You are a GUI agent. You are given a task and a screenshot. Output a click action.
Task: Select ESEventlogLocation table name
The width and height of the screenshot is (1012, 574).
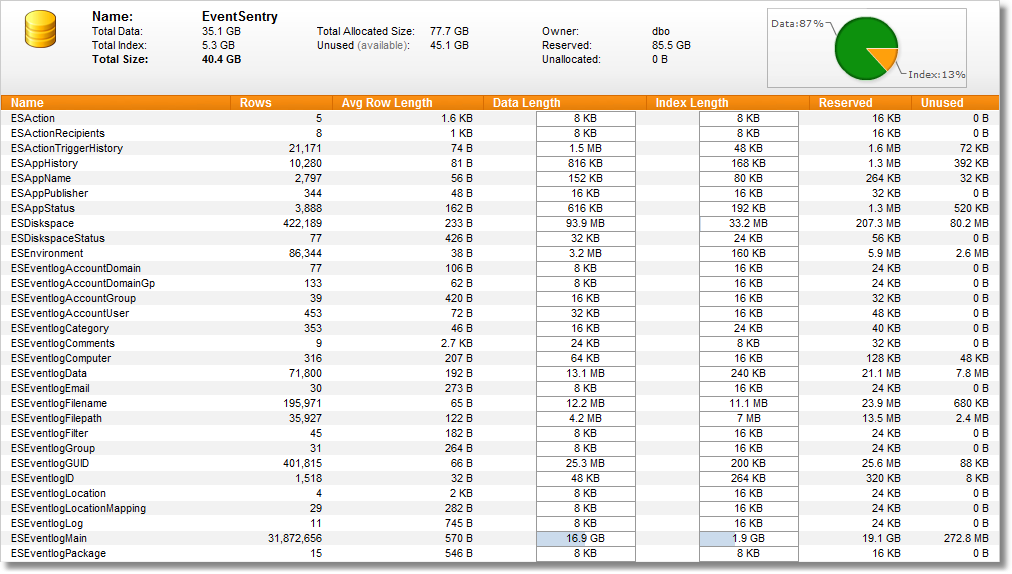click(58, 493)
